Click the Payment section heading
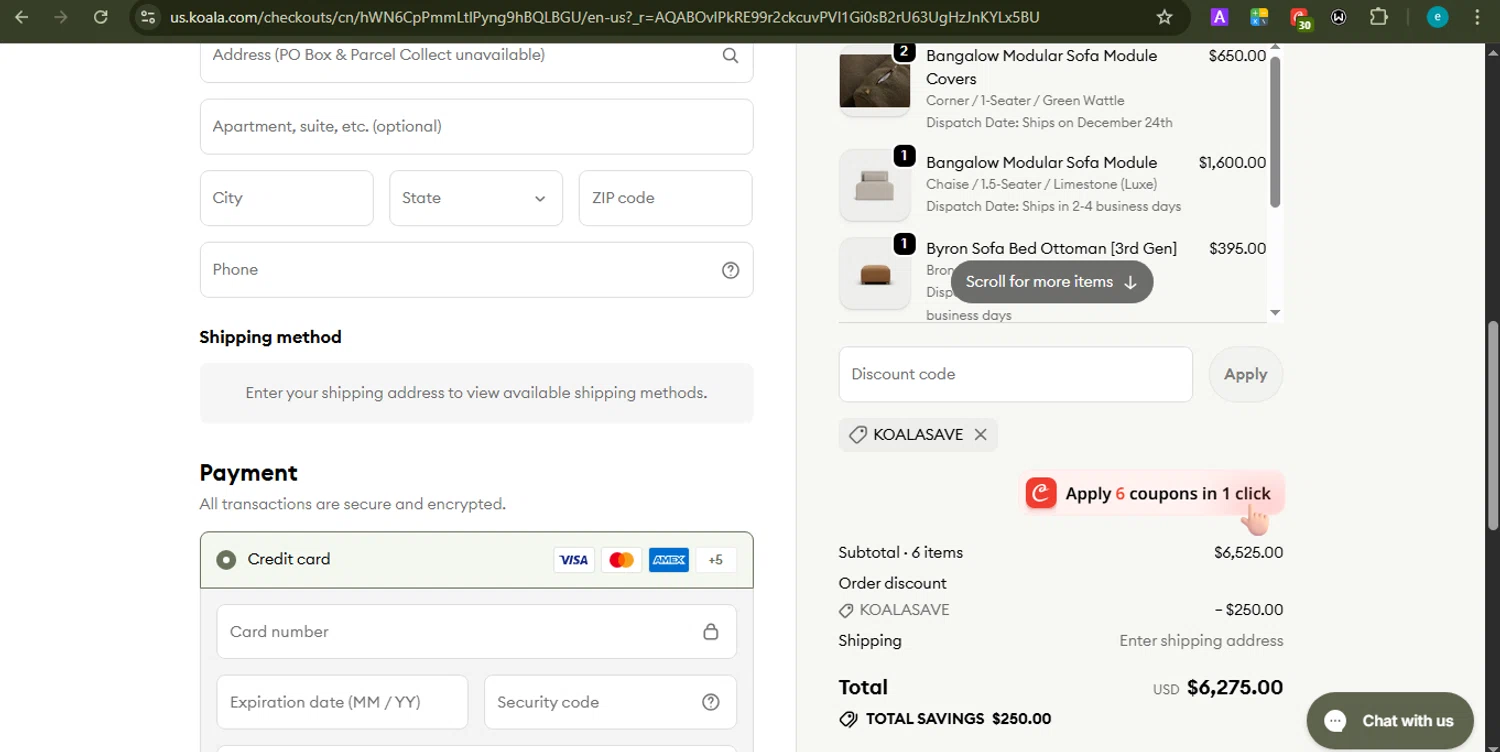1500x752 pixels. (x=248, y=473)
